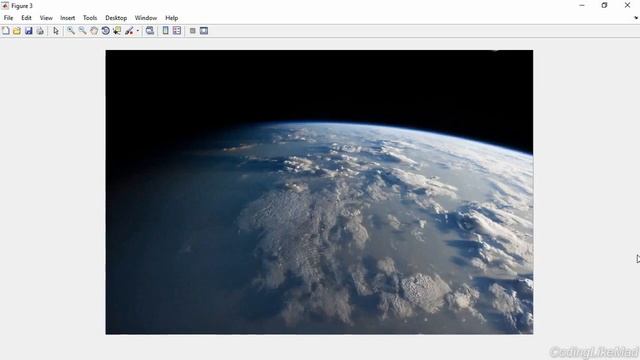Viewport: 640px width, 360px height.
Task: Expand the Brush color dropdown arrow
Action: 138,31
